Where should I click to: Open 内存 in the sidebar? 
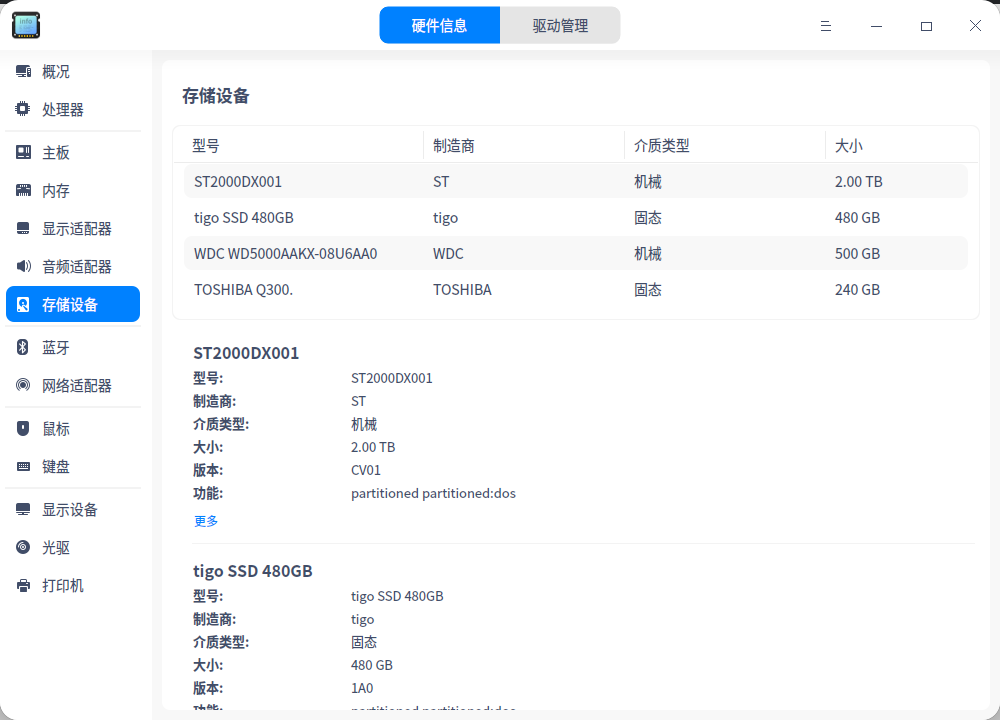click(x=73, y=190)
